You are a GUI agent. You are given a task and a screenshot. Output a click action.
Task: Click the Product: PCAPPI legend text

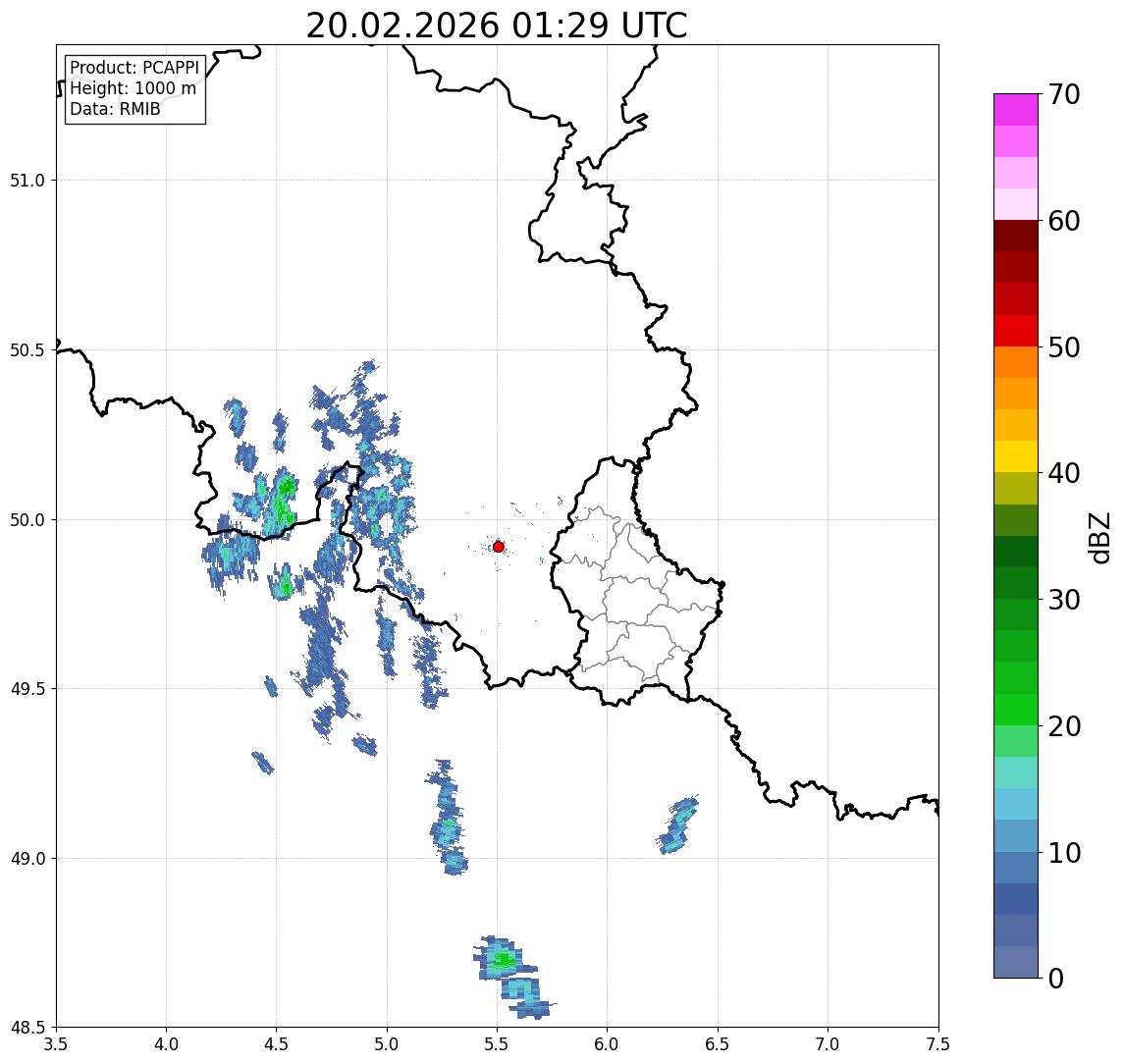[x=134, y=68]
